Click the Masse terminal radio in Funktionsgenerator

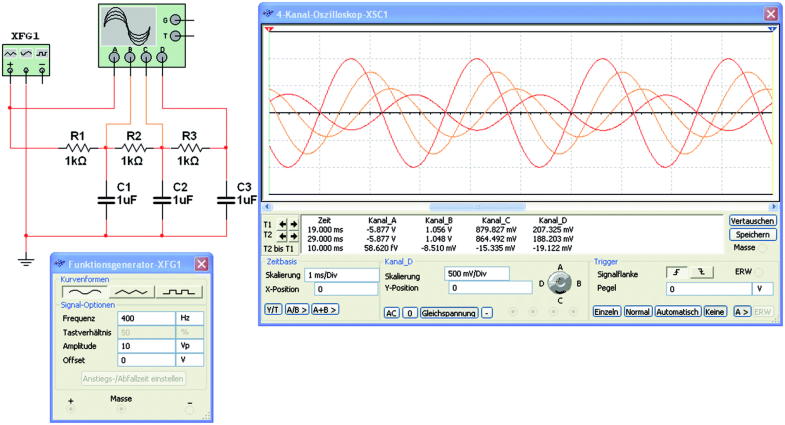121,409
